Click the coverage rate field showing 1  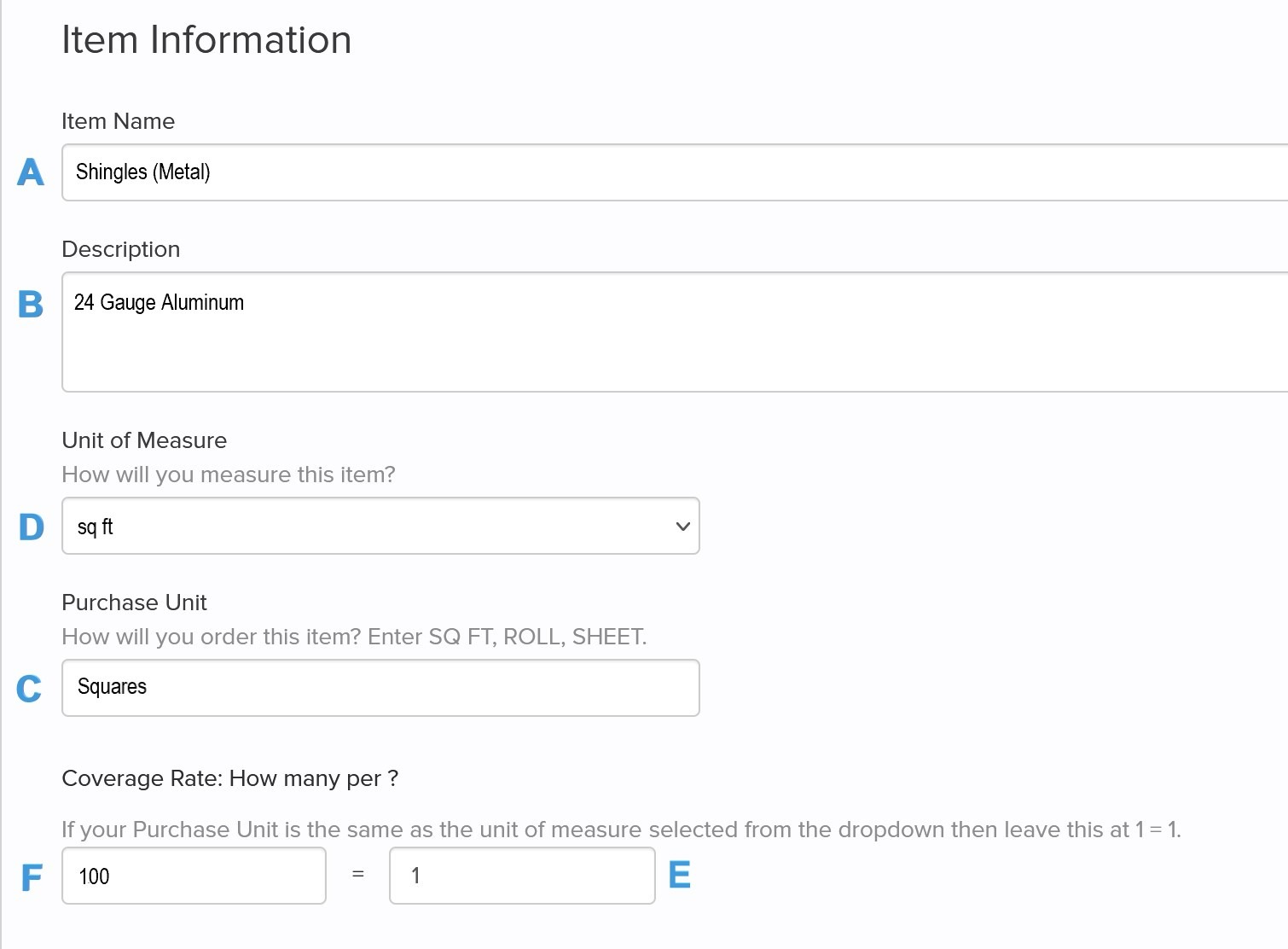[522, 876]
